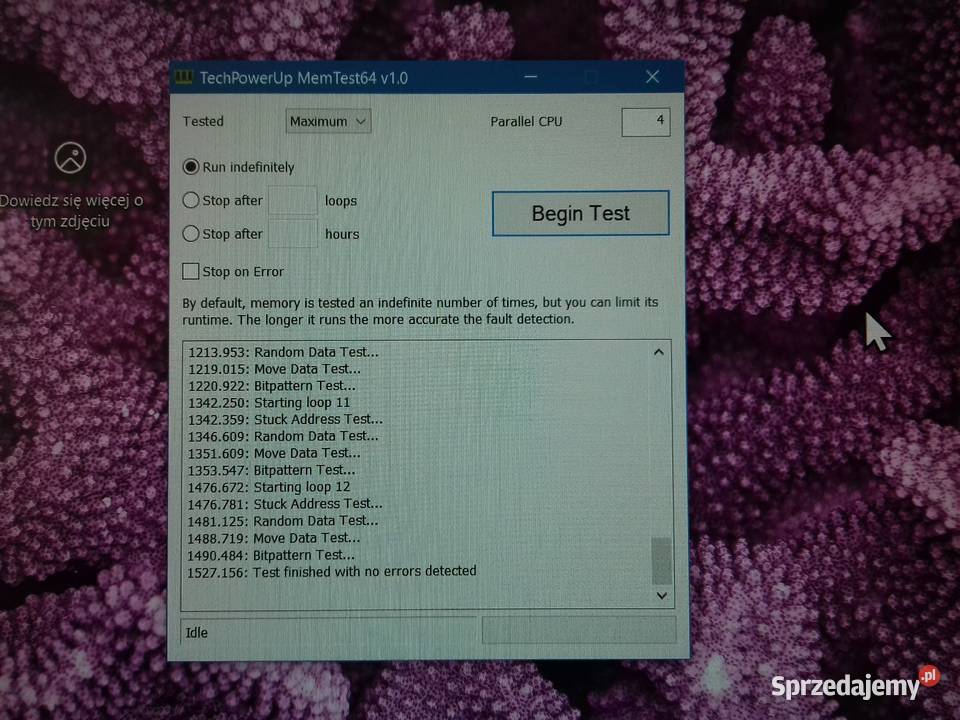Click the progress bar in the status bar
960x720 pixels.
tap(578, 630)
